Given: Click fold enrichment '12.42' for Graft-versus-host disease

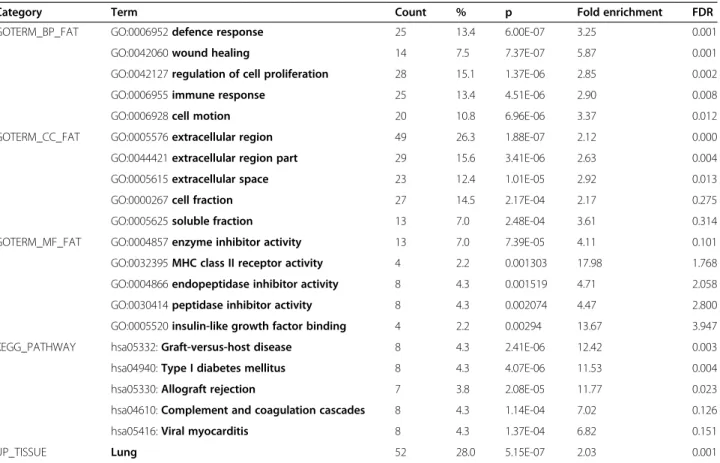Looking at the screenshot, I should pos(590,347).
